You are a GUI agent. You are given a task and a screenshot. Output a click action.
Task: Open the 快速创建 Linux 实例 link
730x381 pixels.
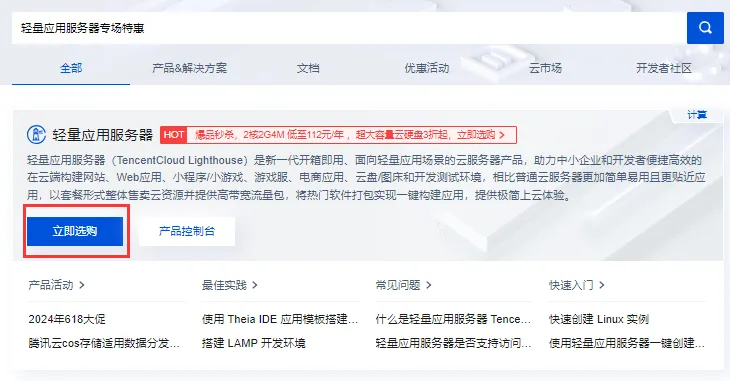[x=599, y=319]
